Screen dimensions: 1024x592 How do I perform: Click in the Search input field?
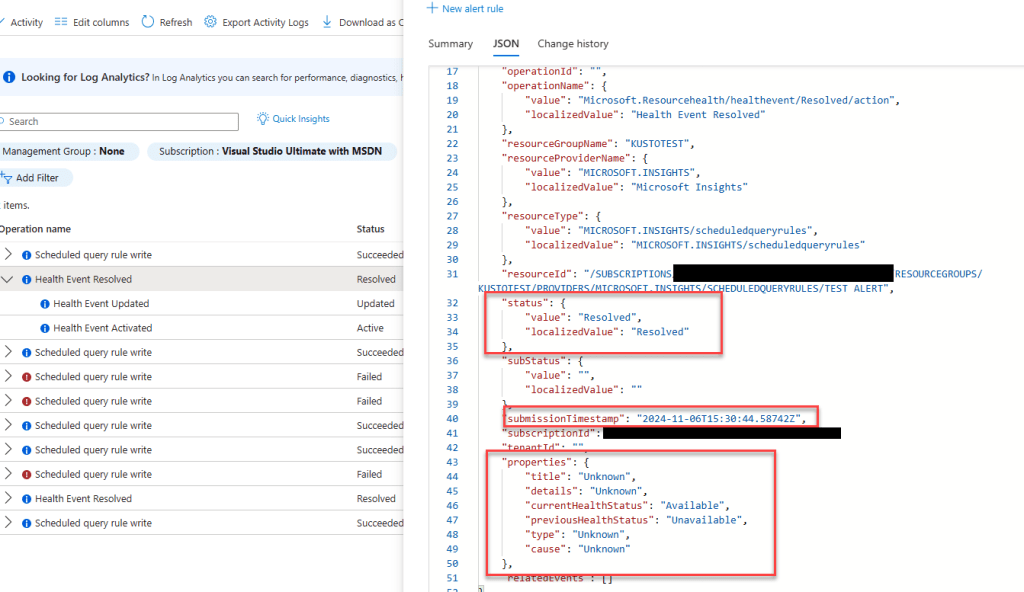tap(120, 122)
